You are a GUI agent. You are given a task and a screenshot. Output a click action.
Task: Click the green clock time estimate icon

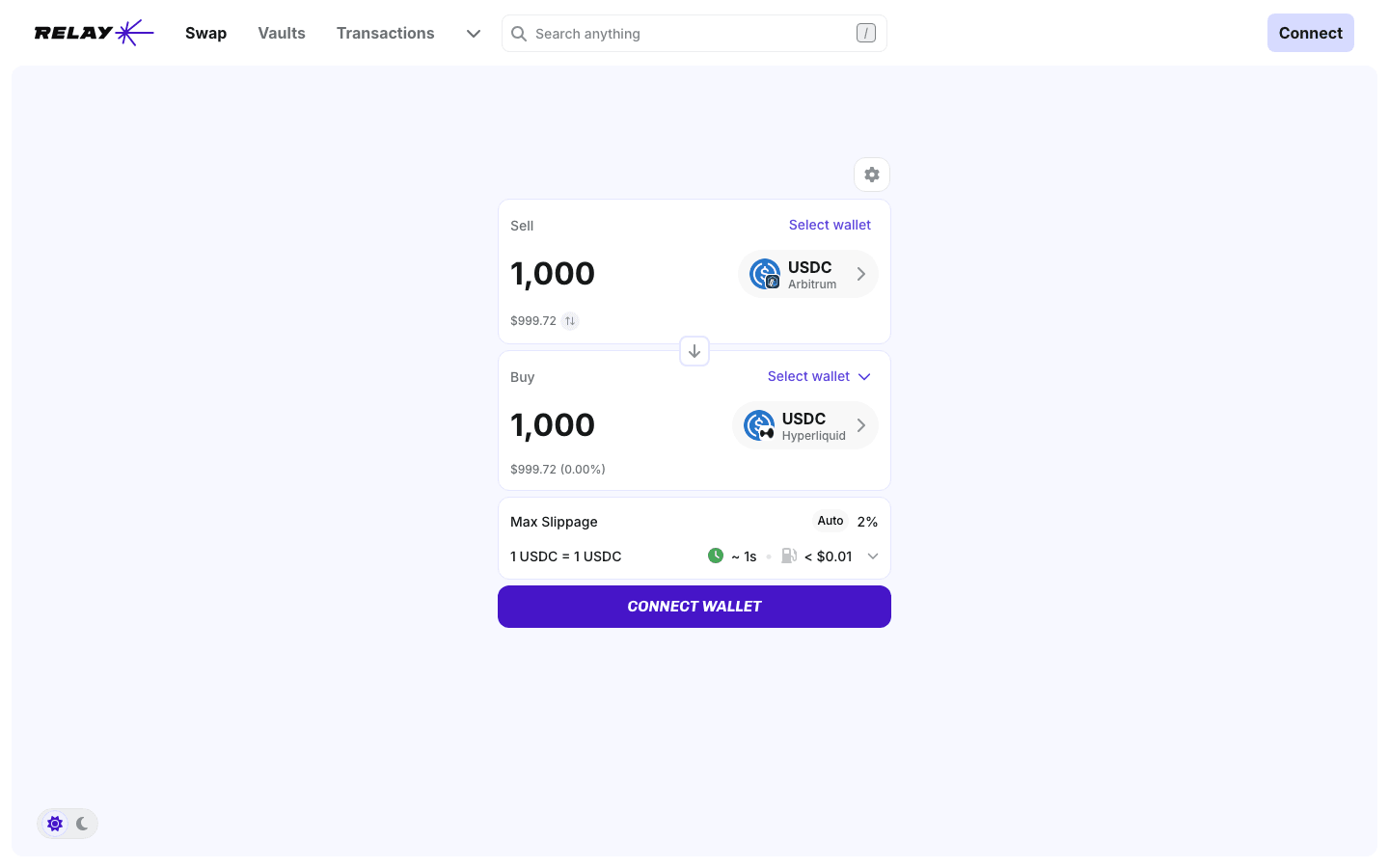point(716,556)
